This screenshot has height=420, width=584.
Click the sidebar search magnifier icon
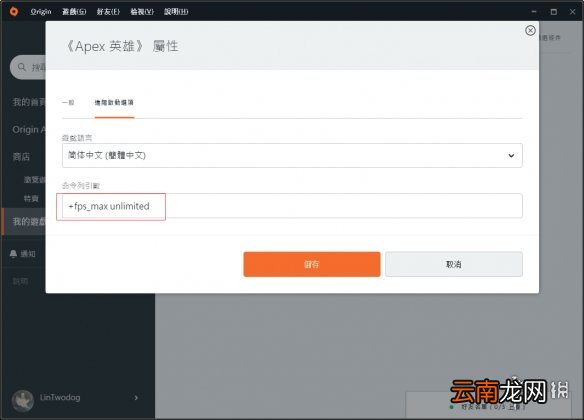tap(22, 67)
